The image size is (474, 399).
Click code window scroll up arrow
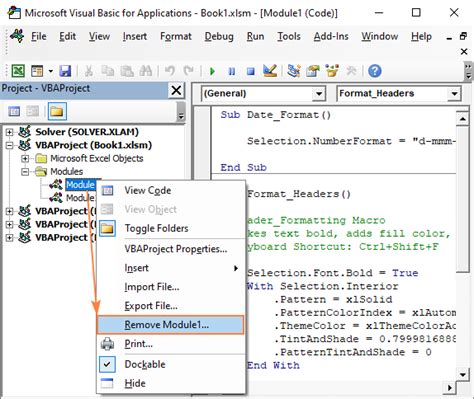[463, 119]
